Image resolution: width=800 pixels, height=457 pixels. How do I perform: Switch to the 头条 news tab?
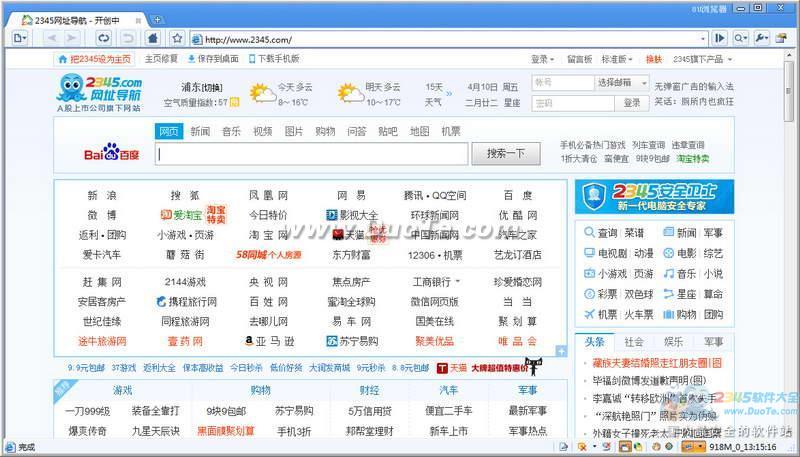tap(594, 342)
